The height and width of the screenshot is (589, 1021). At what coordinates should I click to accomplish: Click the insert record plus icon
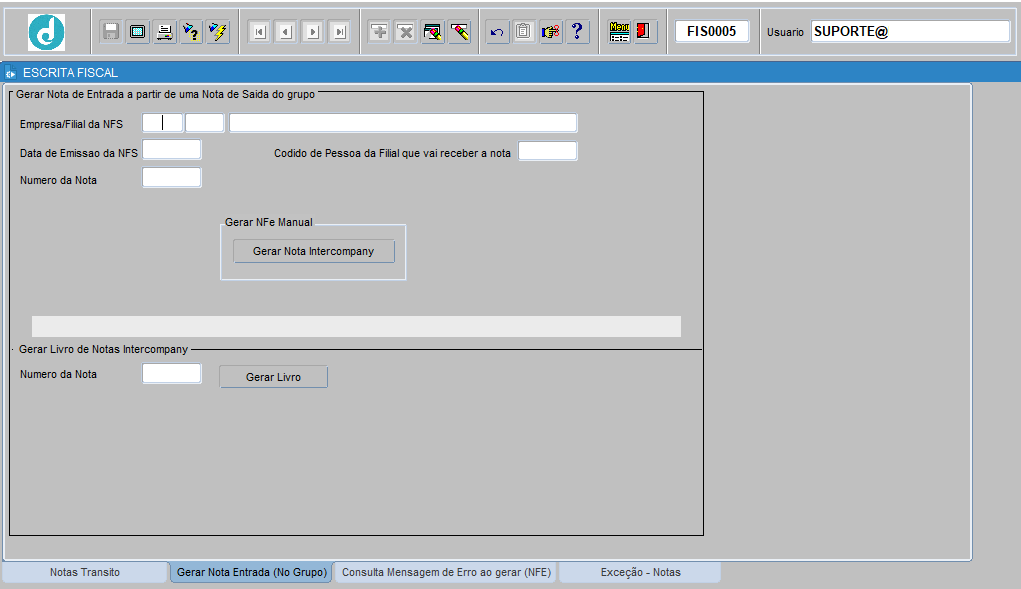pyautogui.click(x=379, y=32)
